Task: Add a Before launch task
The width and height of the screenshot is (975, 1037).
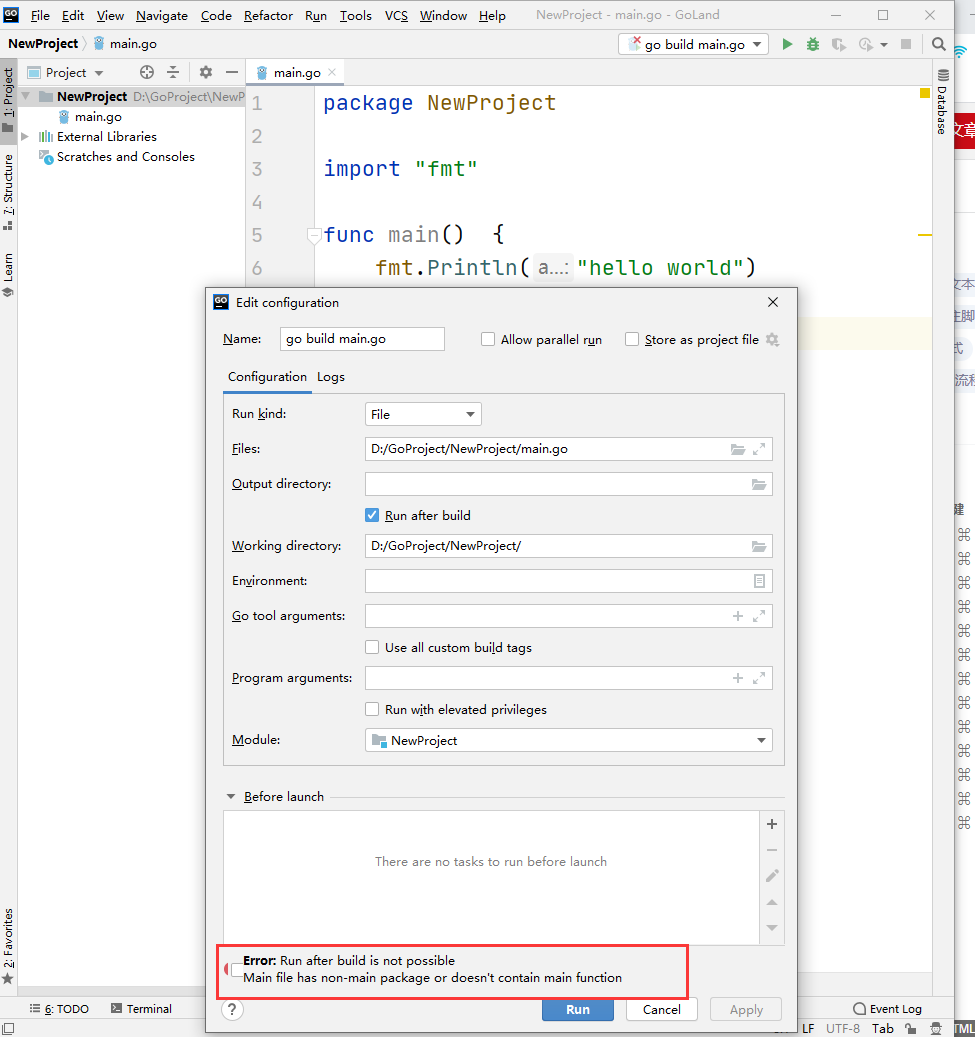Action: click(x=772, y=824)
